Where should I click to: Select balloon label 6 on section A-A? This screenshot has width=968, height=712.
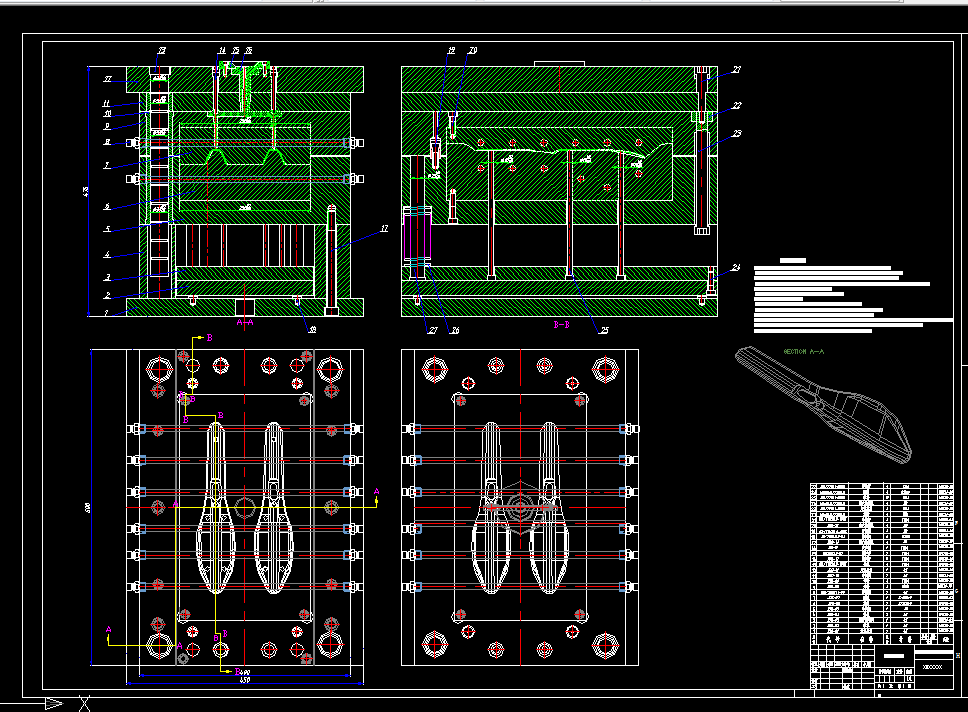point(107,207)
